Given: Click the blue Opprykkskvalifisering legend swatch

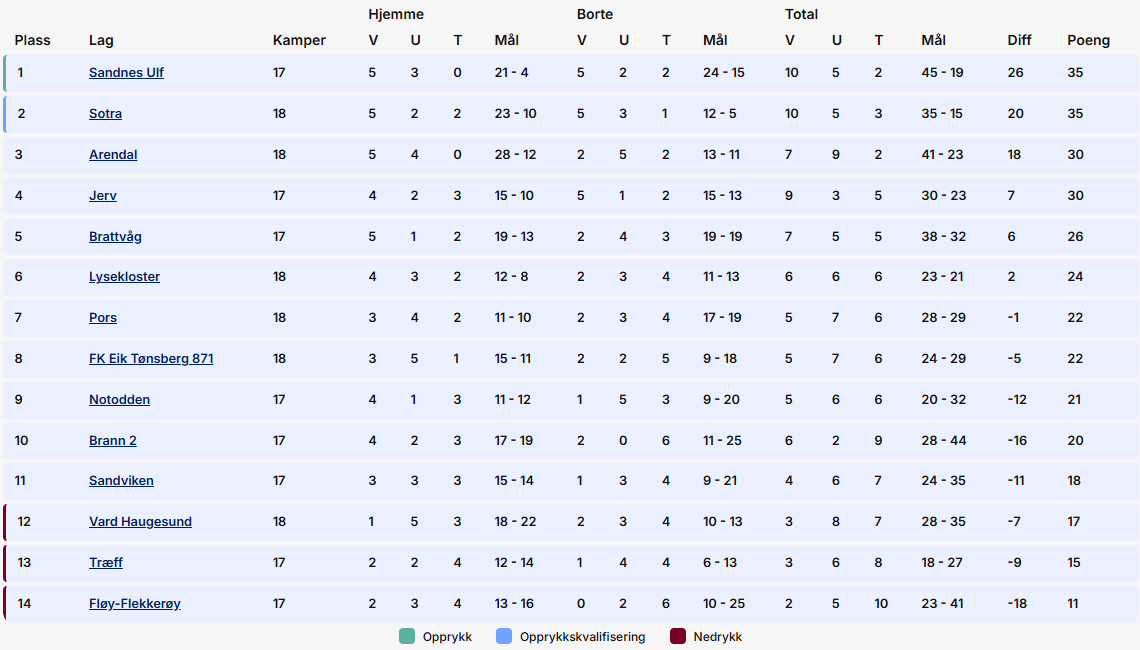Looking at the screenshot, I should pyautogui.click(x=504, y=637).
